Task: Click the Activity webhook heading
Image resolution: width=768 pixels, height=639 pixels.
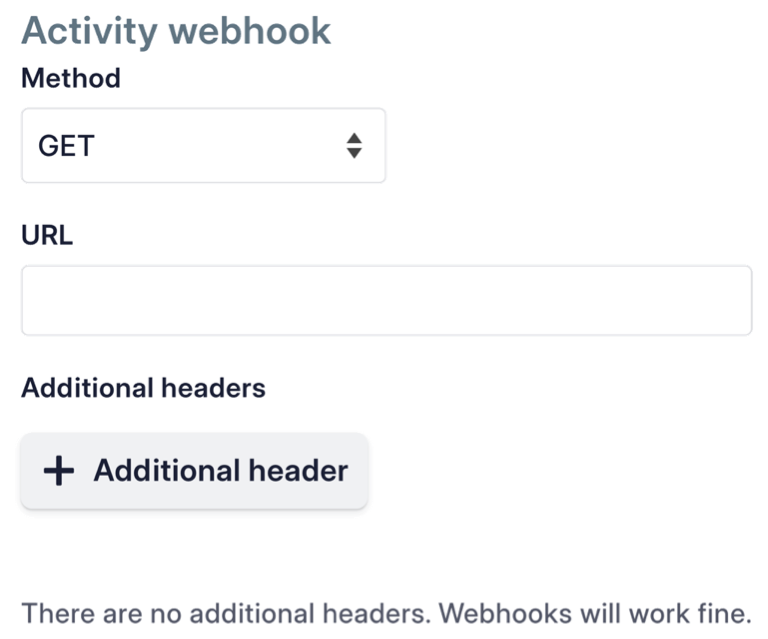Action: pos(176,32)
